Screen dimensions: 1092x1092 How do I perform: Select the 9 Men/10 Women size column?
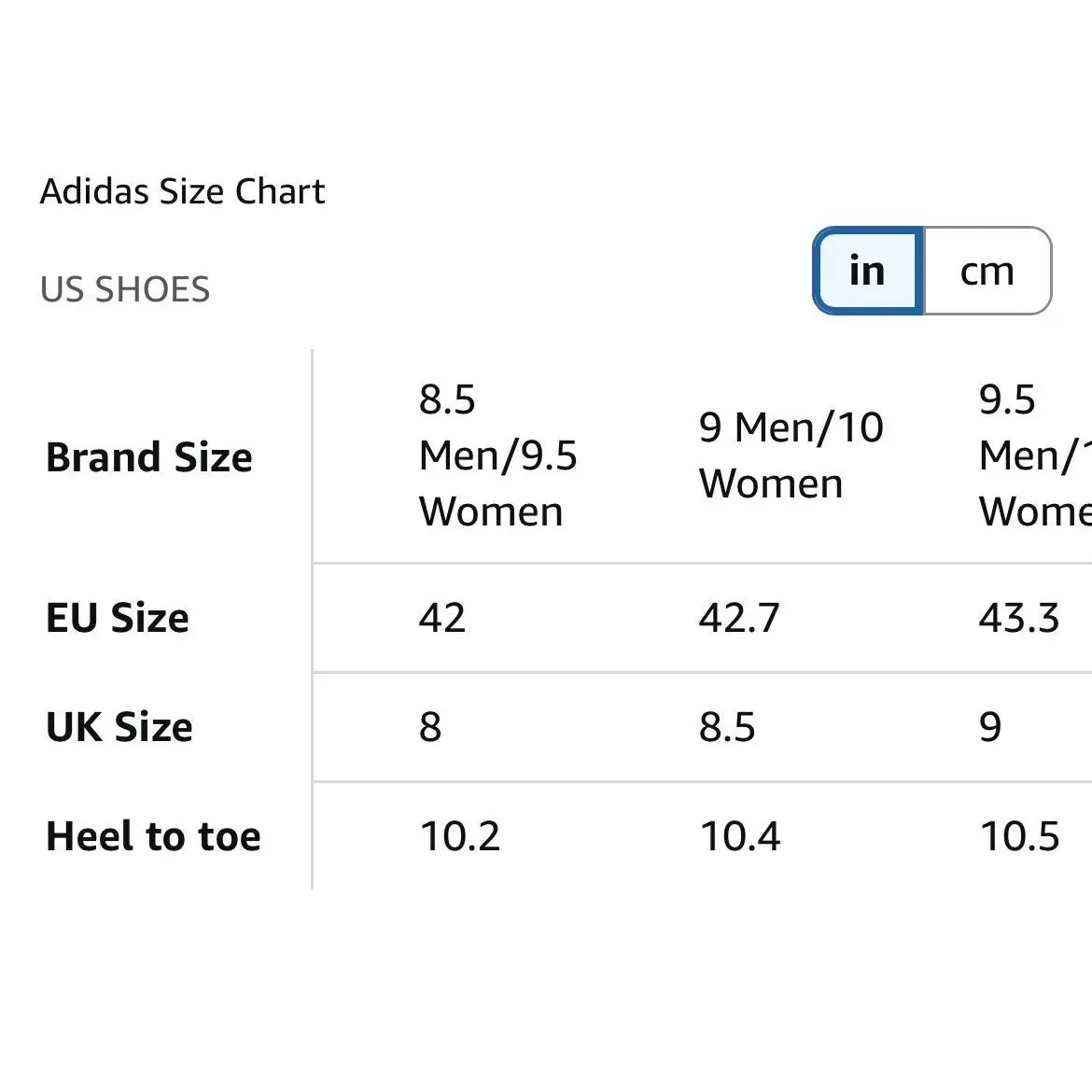tap(791, 455)
